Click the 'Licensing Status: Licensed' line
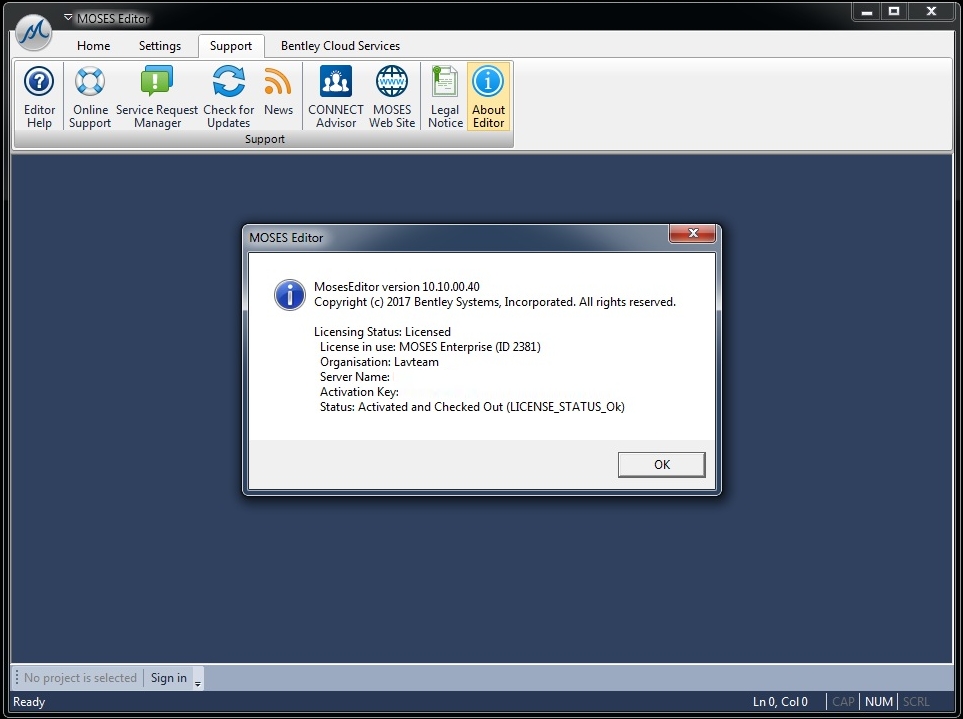This screenshot has height=719, width=963. coord(382,332)
